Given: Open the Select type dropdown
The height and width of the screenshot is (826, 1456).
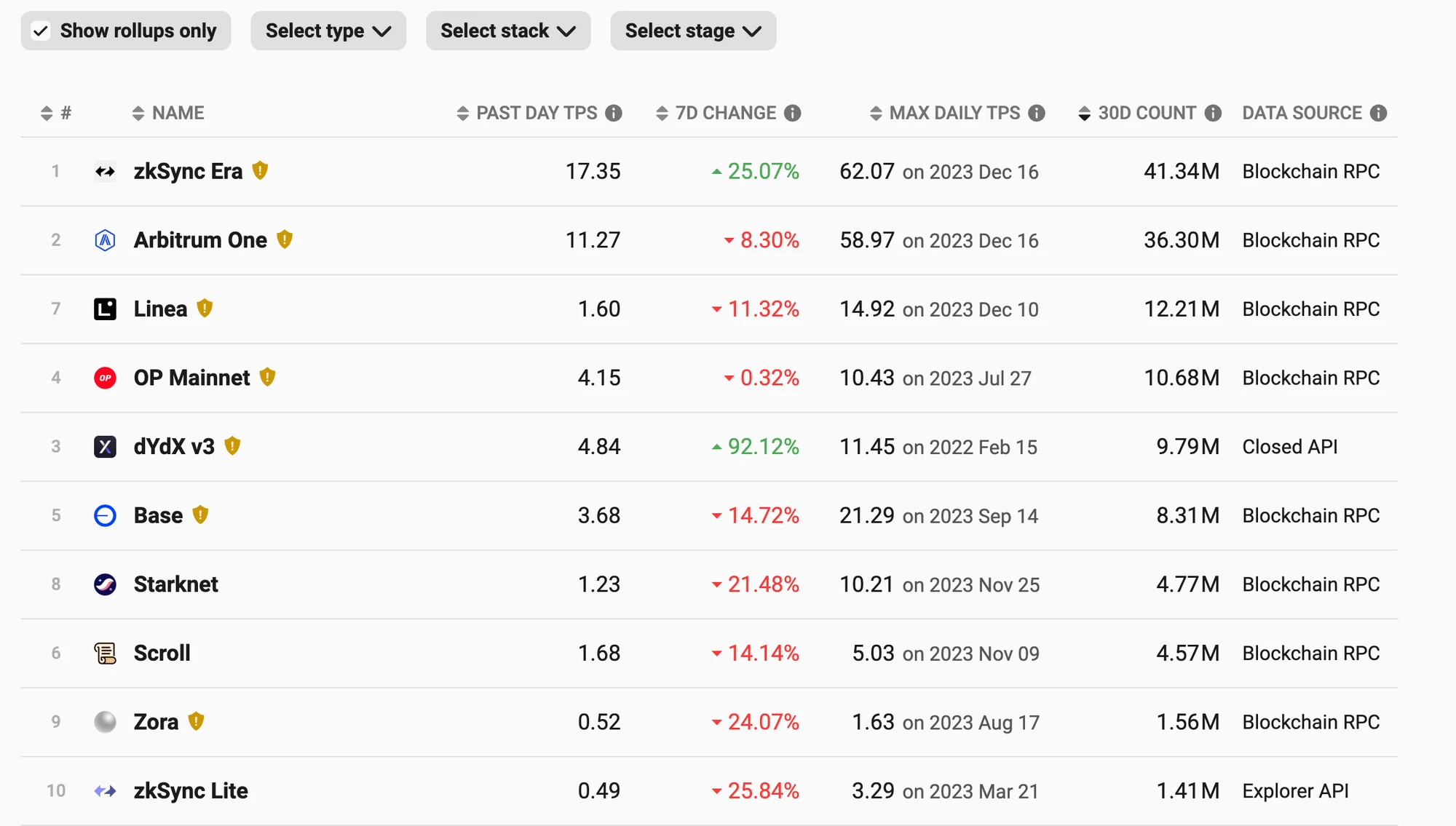Looking at the screenshot, I should point(328,31).
